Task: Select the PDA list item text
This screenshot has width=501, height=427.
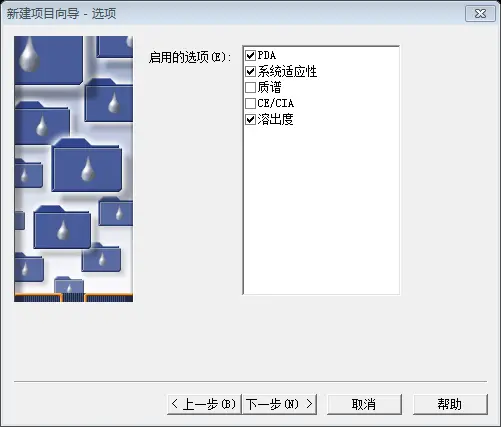Action: coord(267,55)
